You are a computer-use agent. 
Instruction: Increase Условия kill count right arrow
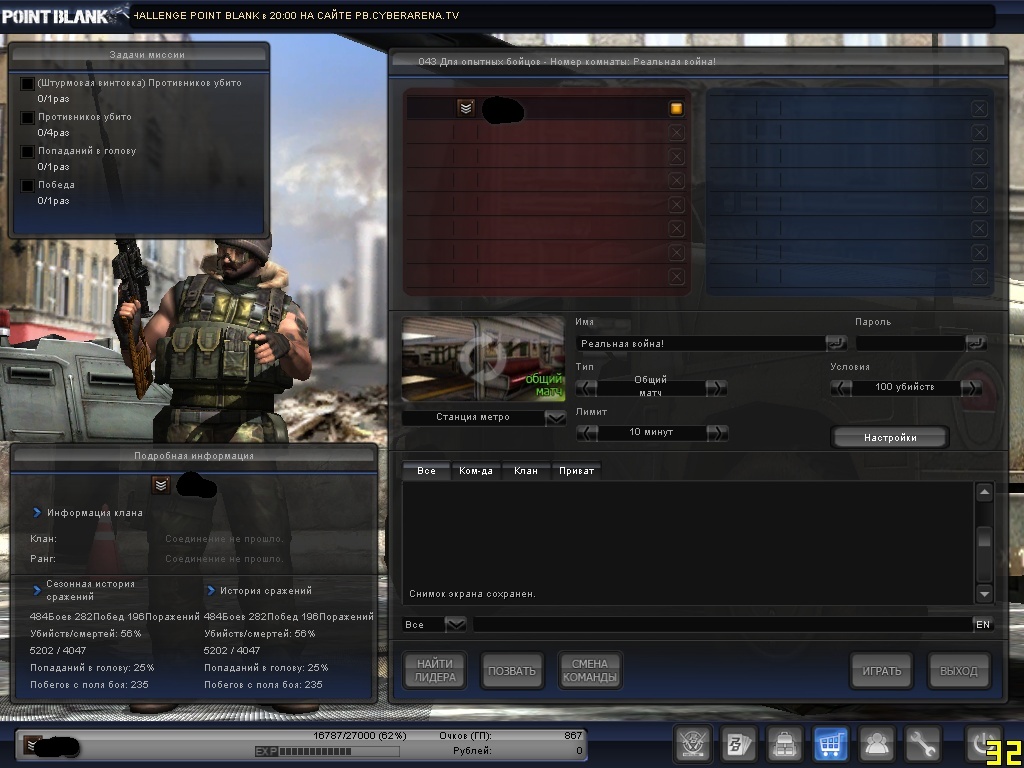(971, 388)
